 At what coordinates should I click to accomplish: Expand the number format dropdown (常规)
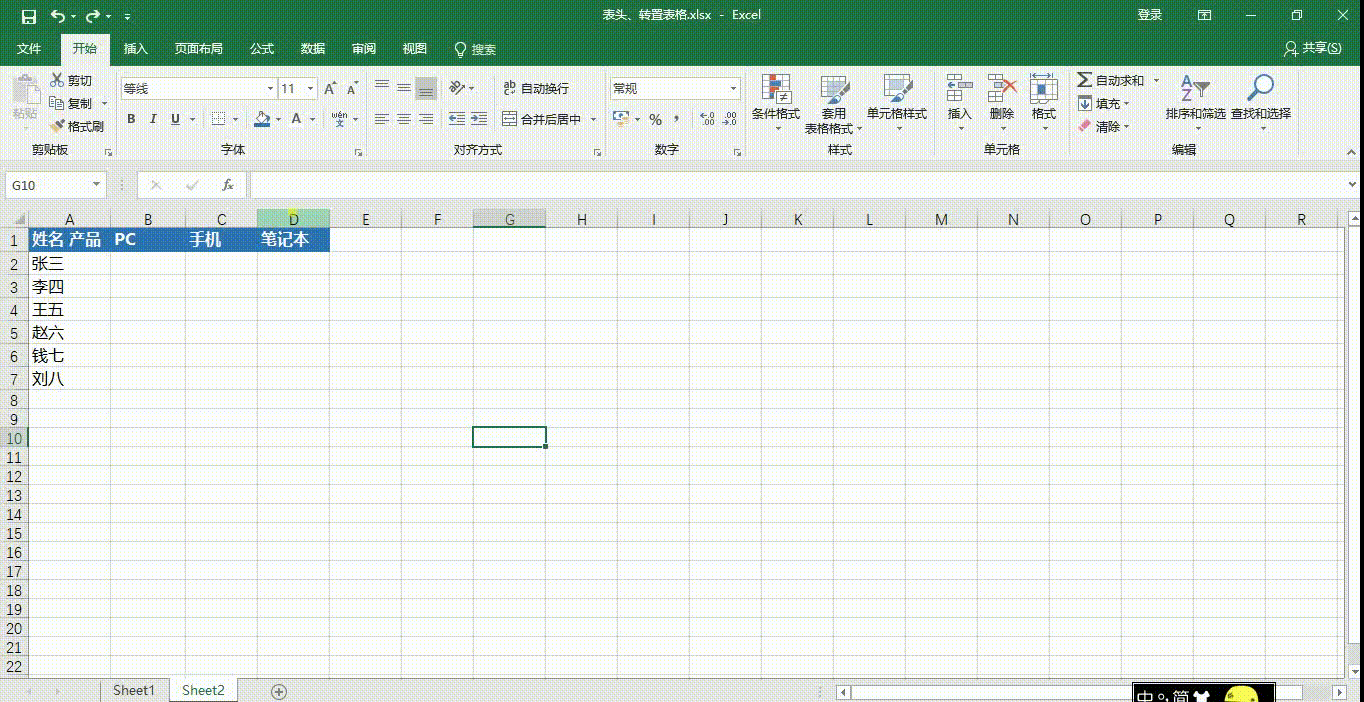733,89
